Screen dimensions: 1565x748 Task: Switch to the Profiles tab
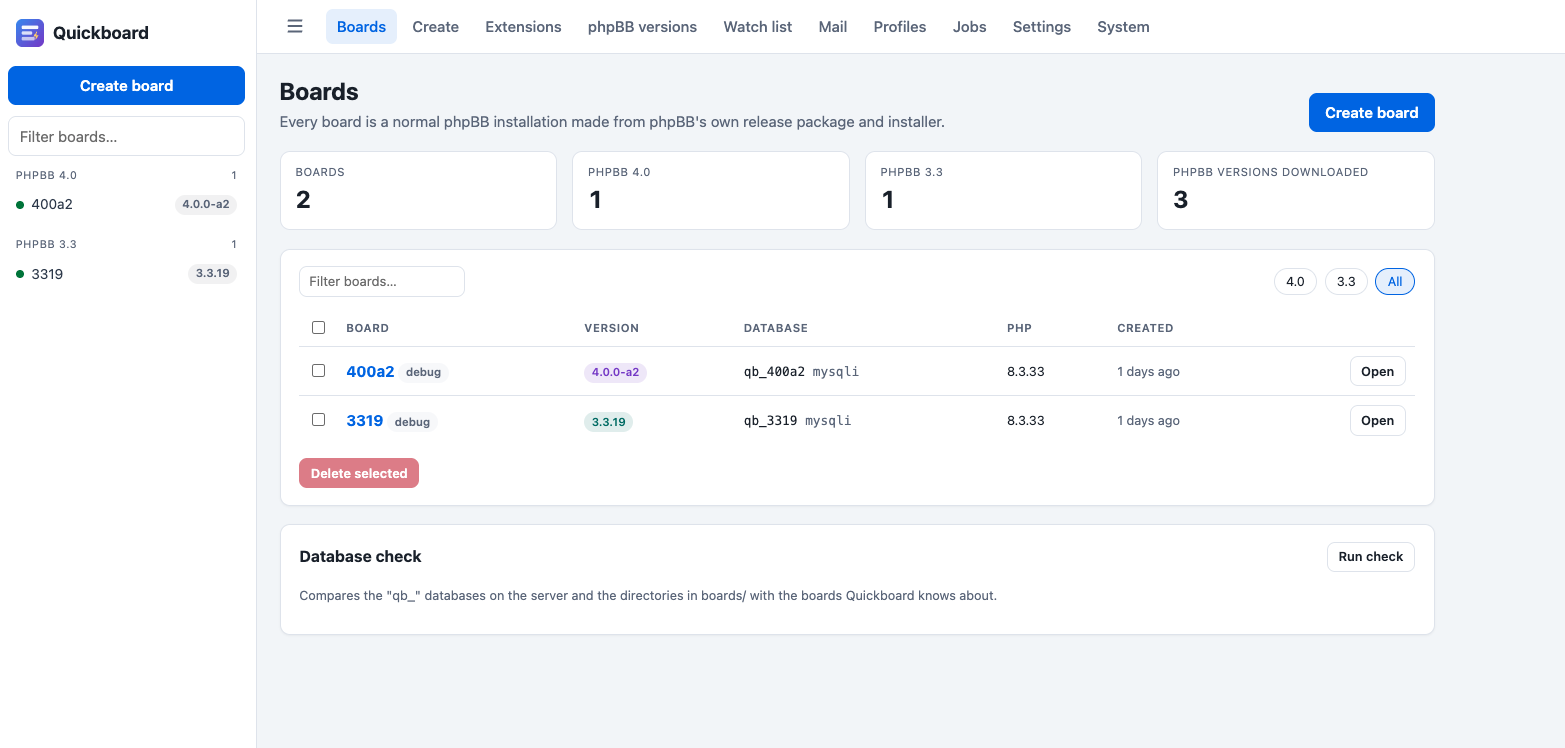point(900,27)
